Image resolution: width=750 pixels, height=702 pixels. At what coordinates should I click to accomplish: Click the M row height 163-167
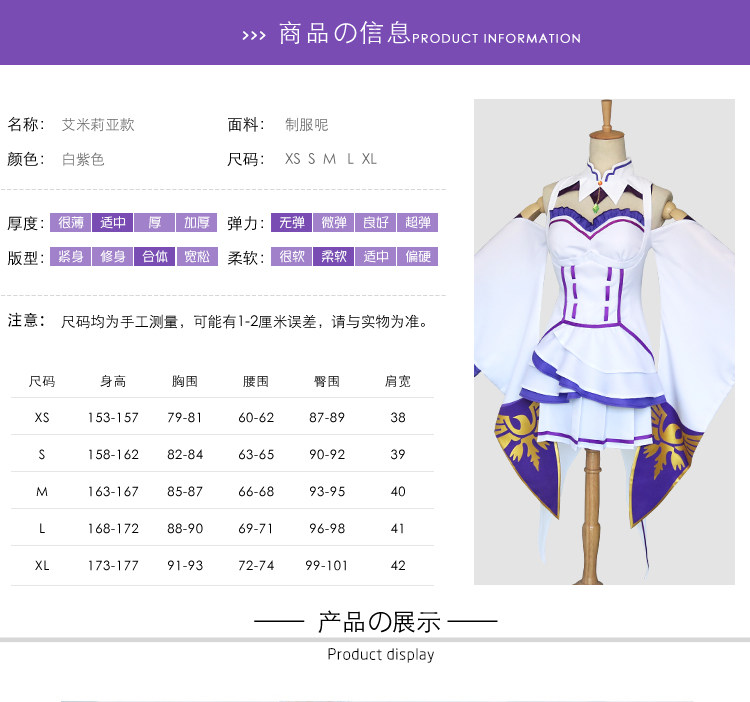[x=113, y=492]
